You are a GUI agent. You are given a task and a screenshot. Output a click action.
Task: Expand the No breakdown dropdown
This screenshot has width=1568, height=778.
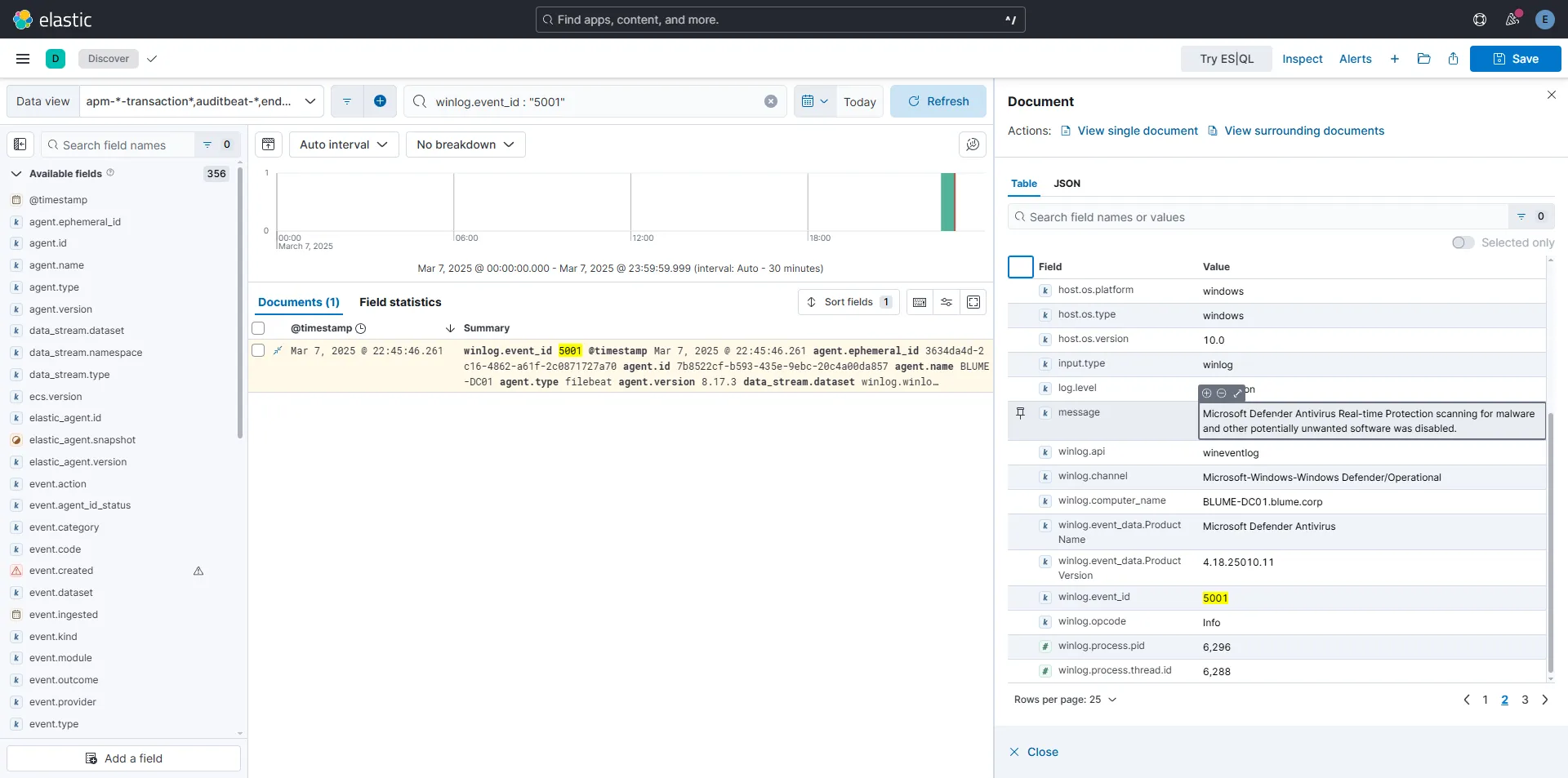(x=465, y=144)
